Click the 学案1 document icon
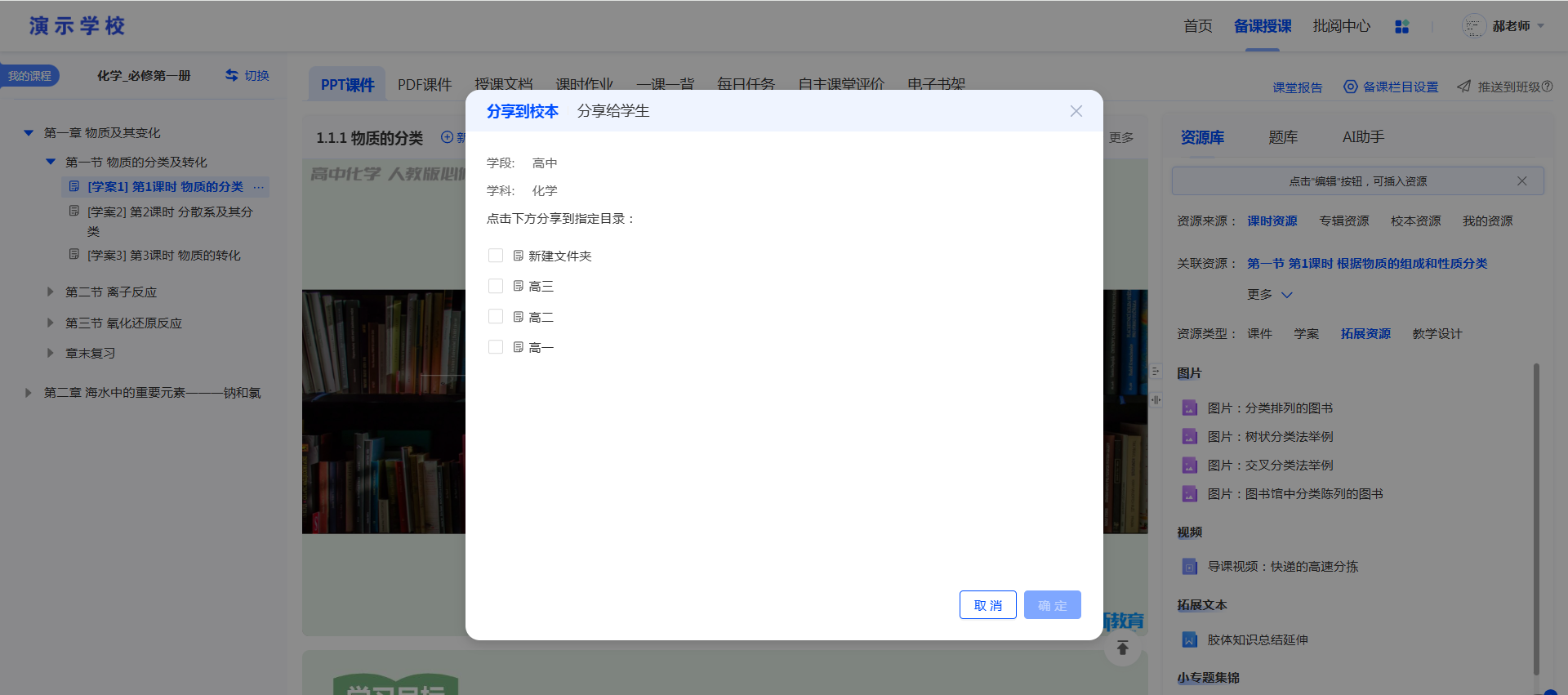 74,186
